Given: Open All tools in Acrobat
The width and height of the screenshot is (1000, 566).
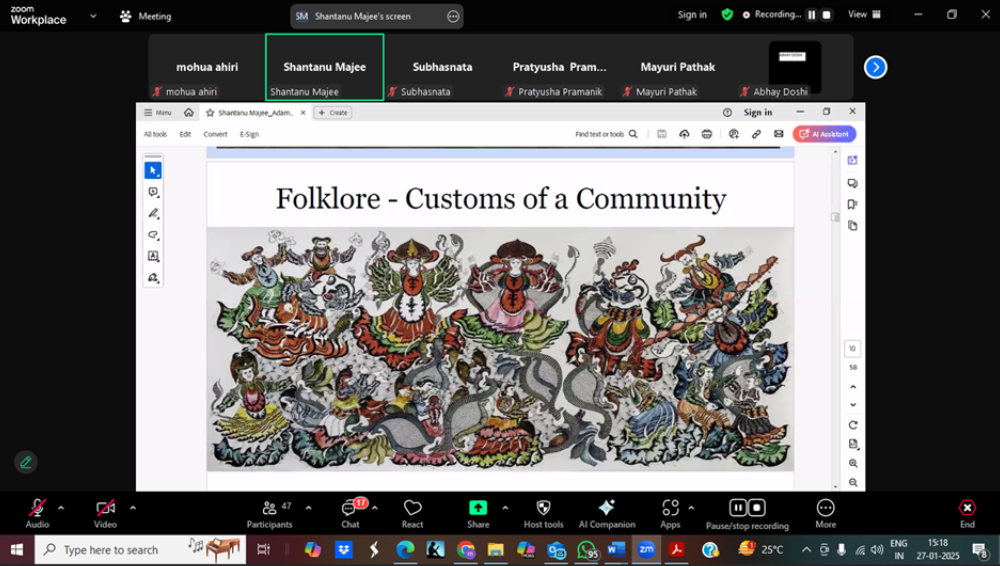Looking at the screenshot, I should click(x=155, y=134).
